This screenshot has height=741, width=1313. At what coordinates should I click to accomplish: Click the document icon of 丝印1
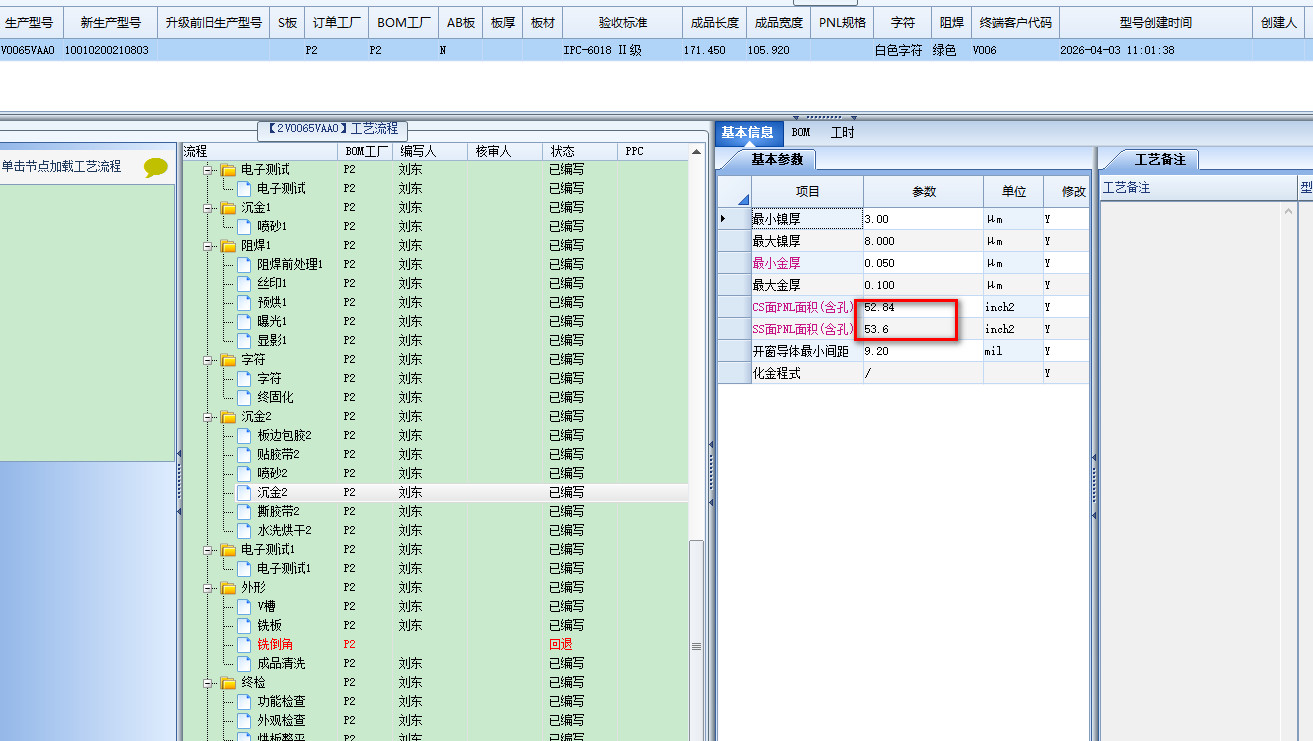[x=244, y=283]
